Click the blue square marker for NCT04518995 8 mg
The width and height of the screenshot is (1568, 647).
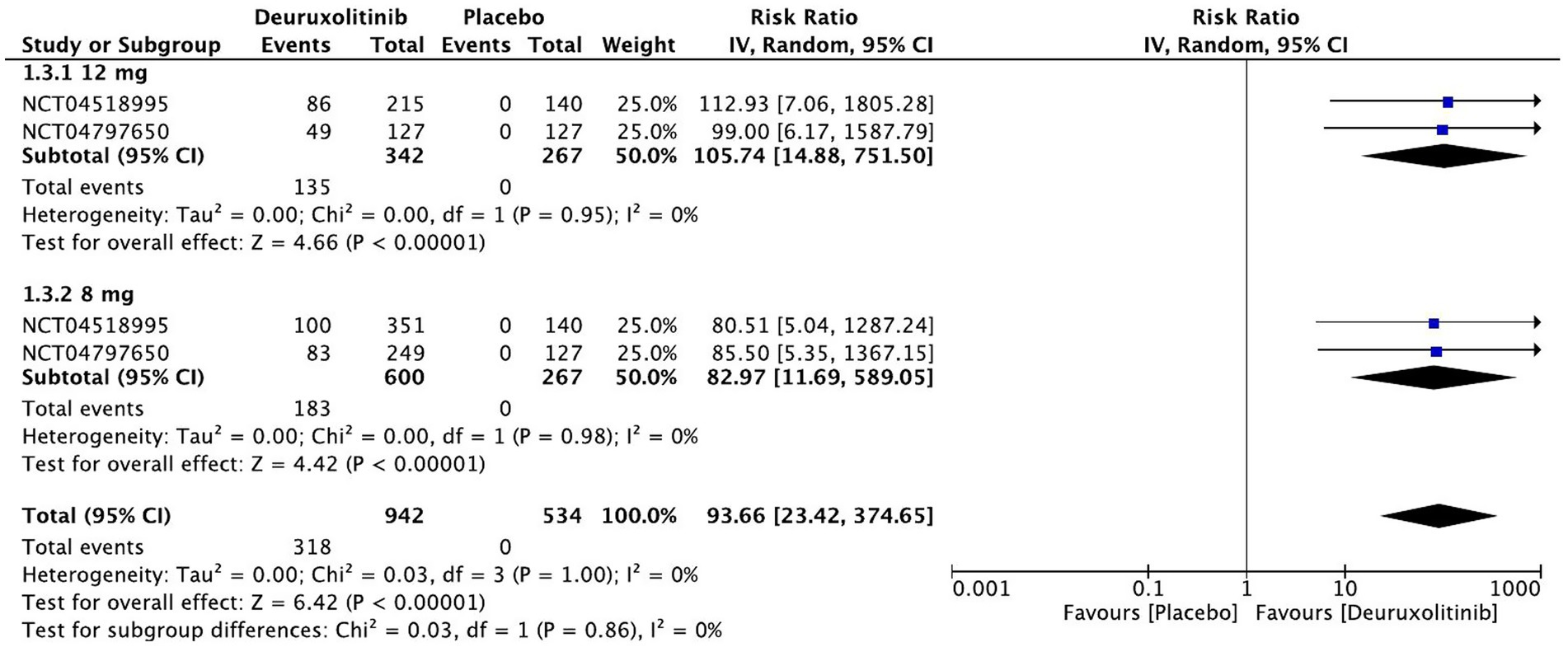(1434, 324)
